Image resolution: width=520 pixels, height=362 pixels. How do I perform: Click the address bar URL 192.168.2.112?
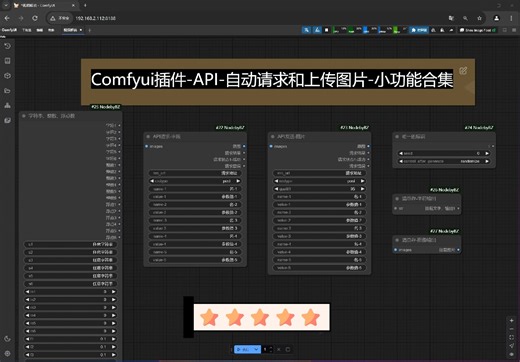(95, 18)
